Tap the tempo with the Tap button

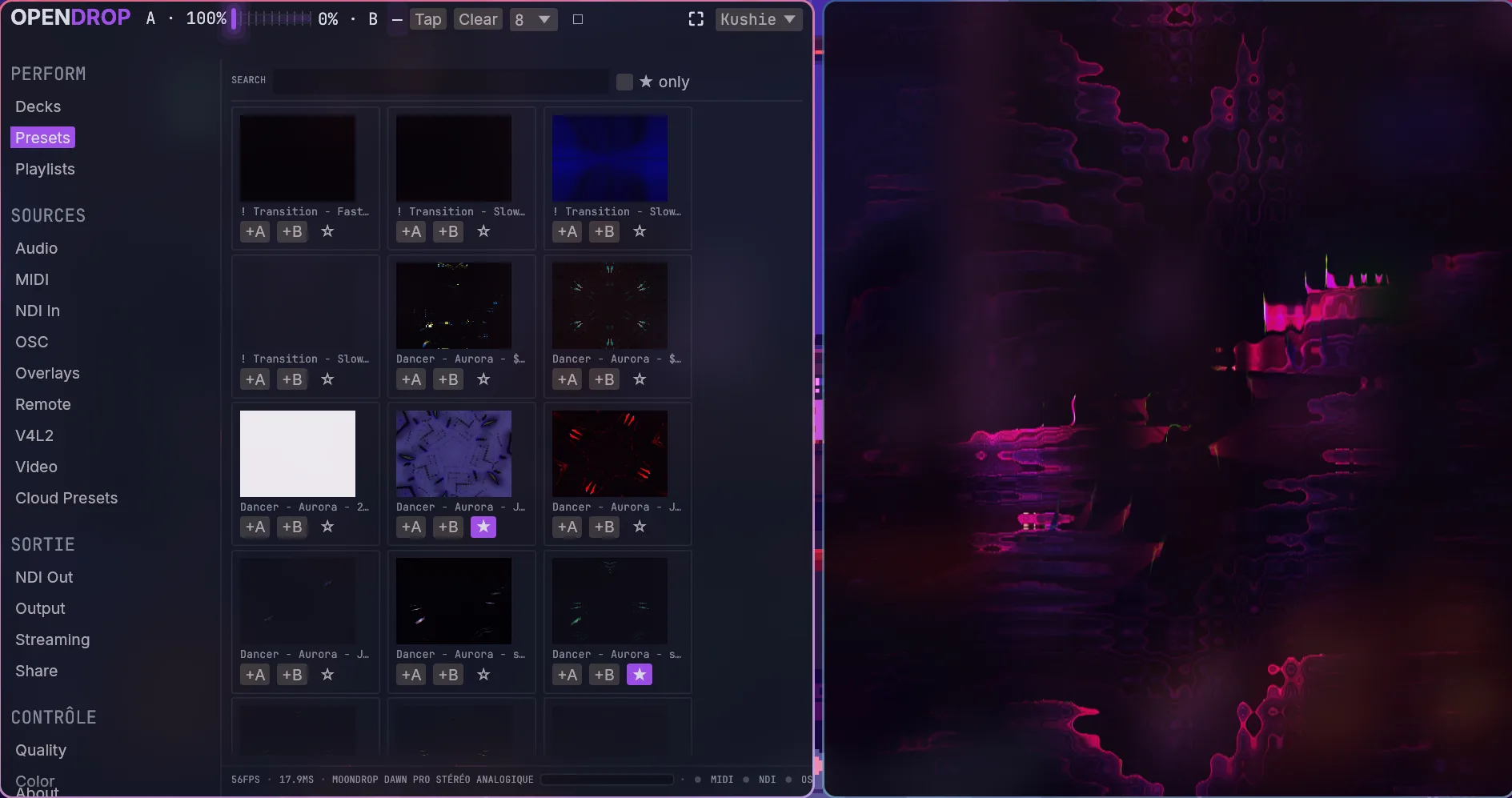[428, 19]
